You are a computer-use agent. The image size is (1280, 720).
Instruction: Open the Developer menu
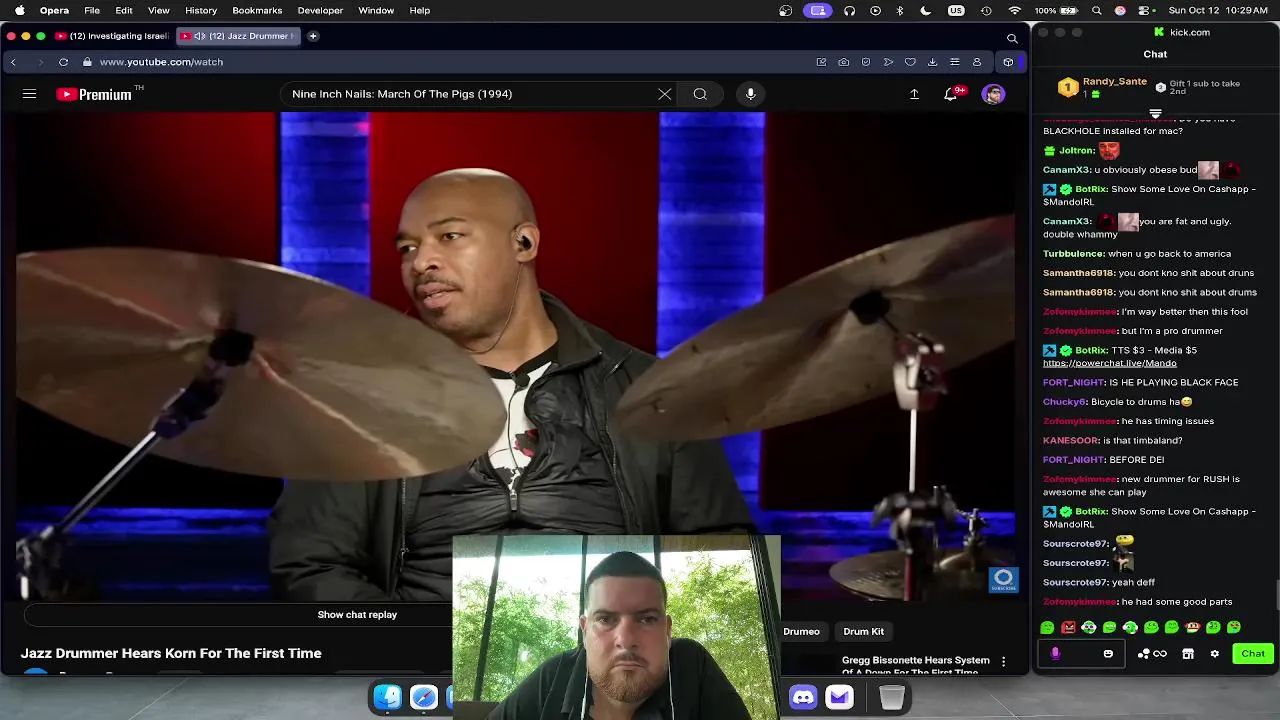click(x=320, y=10)
